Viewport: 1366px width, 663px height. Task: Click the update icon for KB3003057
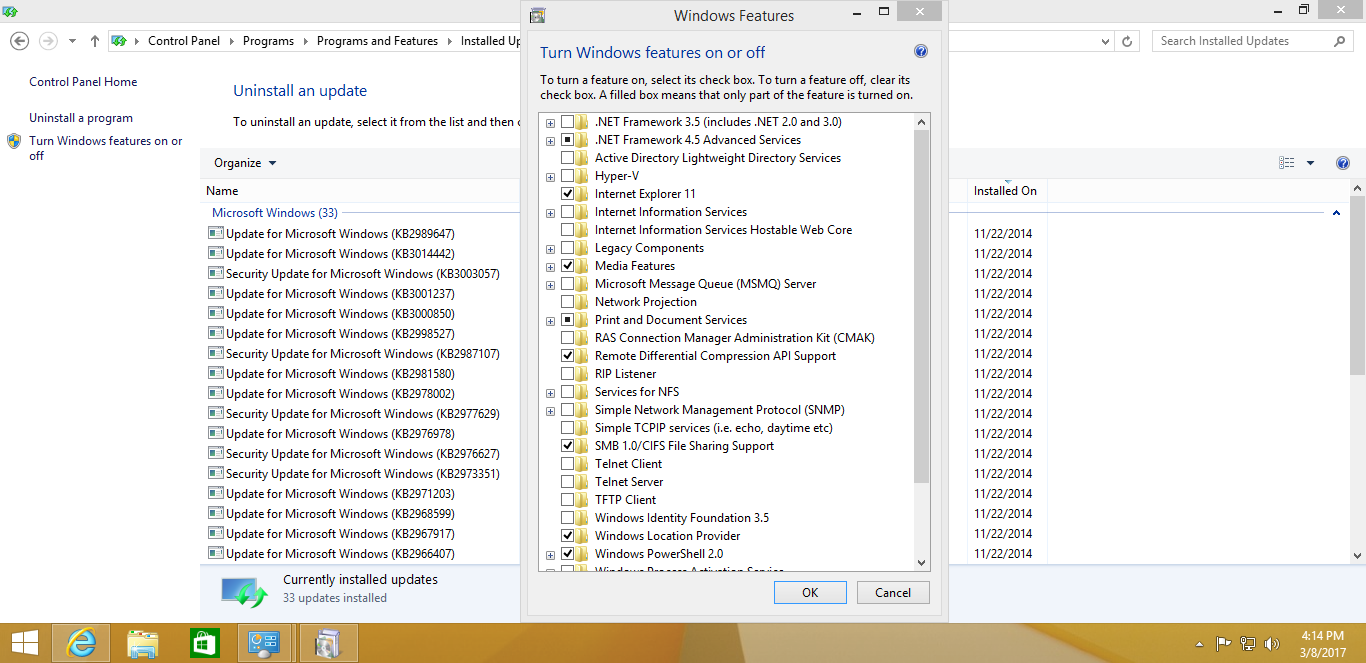(215, 273)
